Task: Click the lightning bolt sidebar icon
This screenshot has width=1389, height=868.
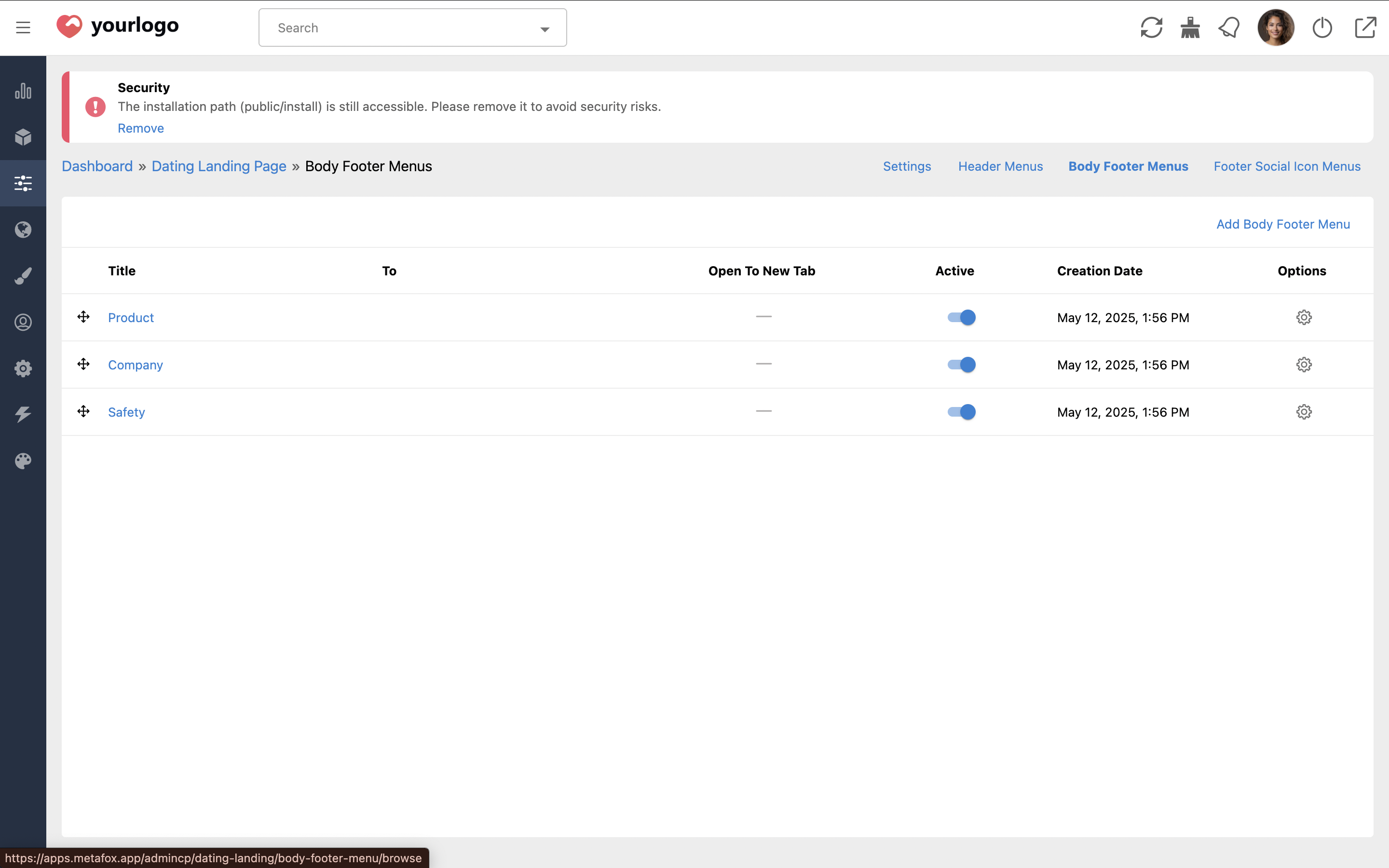Action: click(x=23, y=415)
